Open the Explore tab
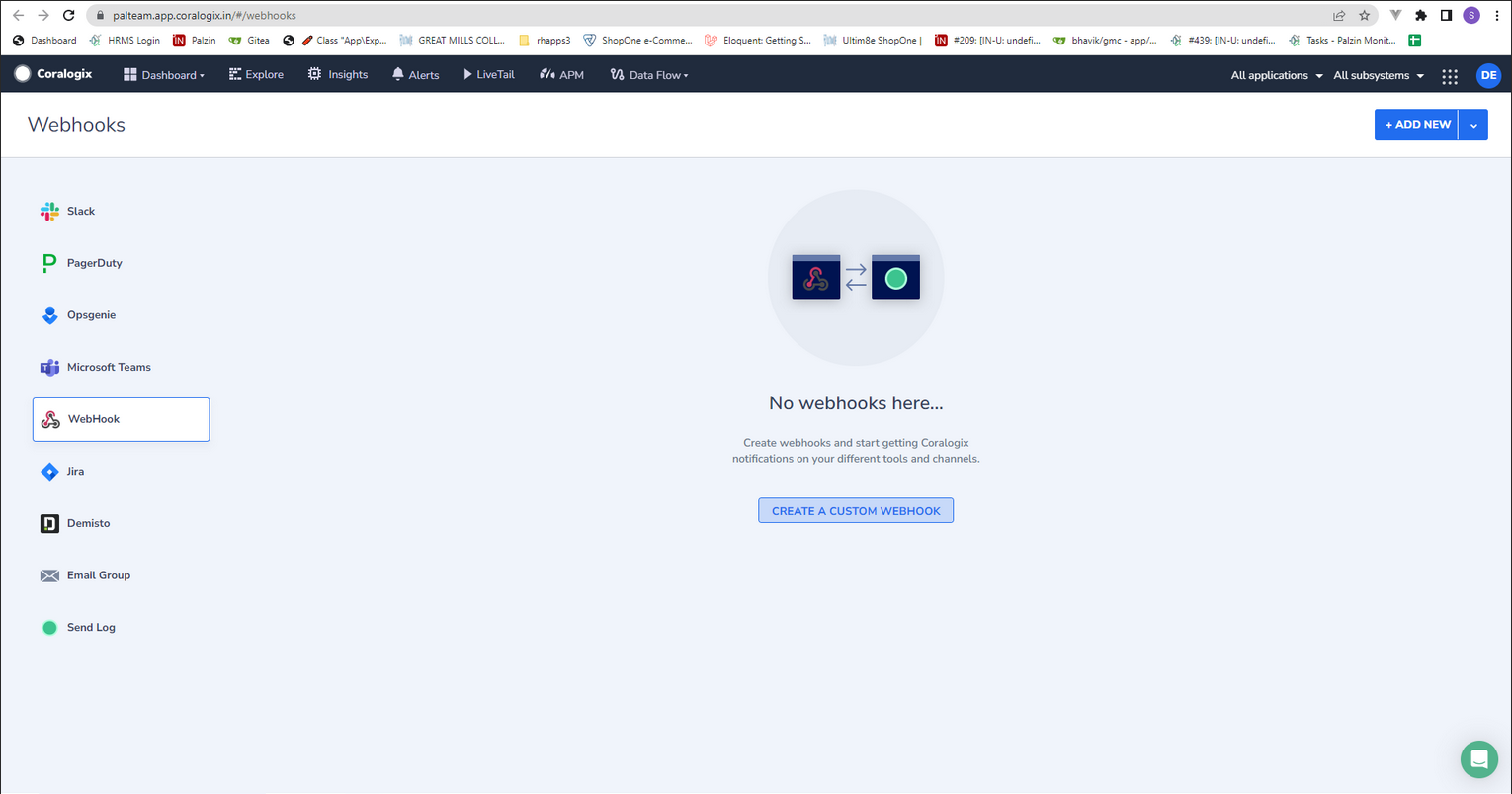The height and width of the screenshot is (794, 1512). tap(256, 75)
